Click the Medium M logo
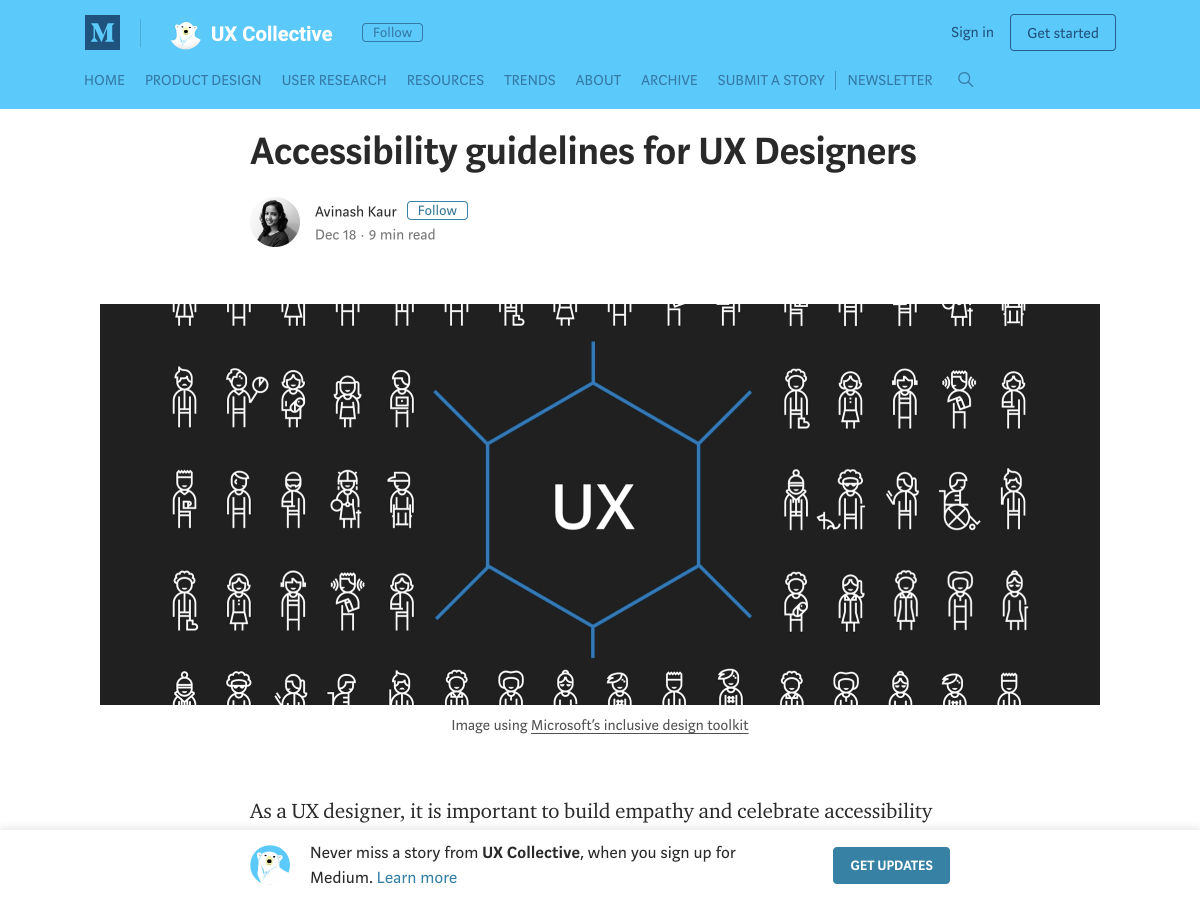 tap(102, 33)
